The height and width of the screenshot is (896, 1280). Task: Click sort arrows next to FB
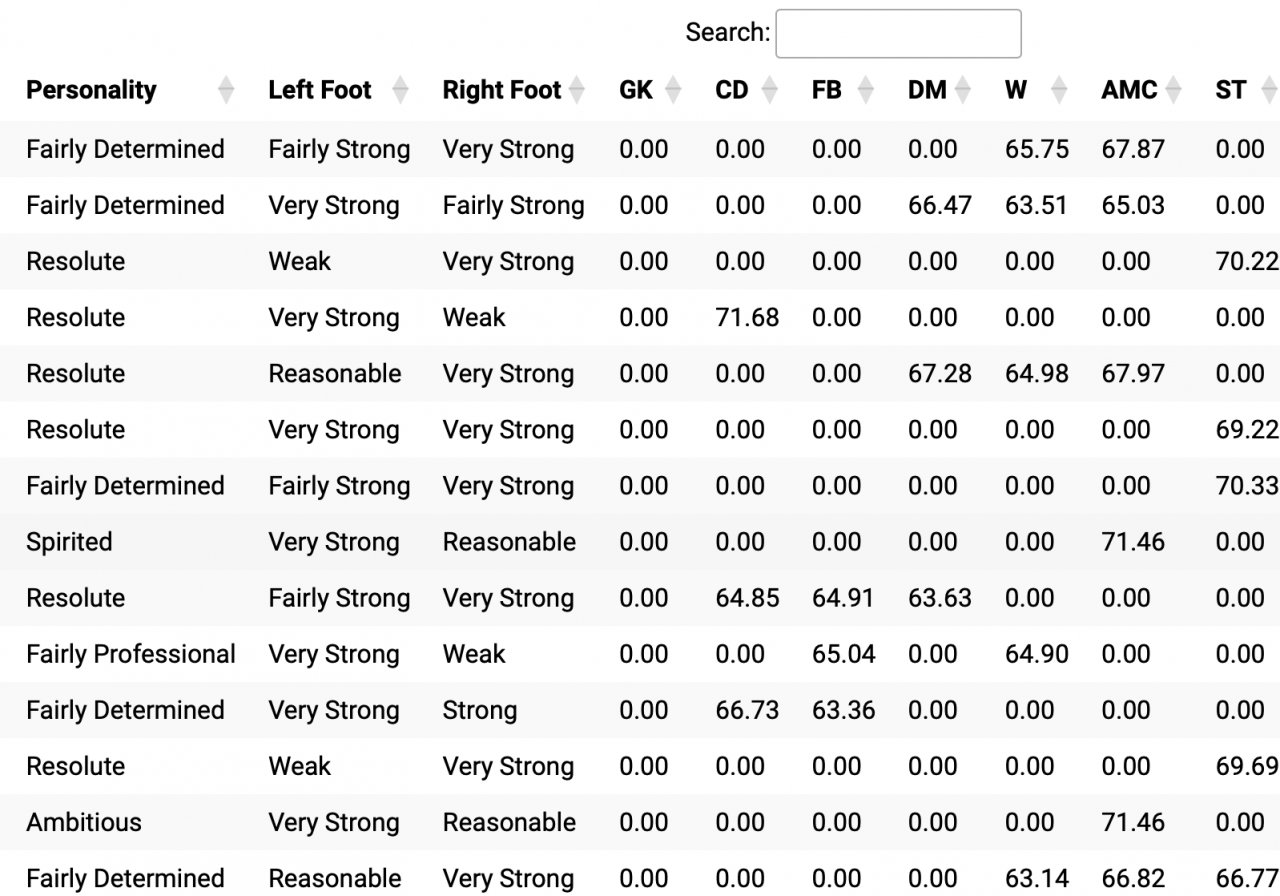pyautogui.click(x=865, y=90)
